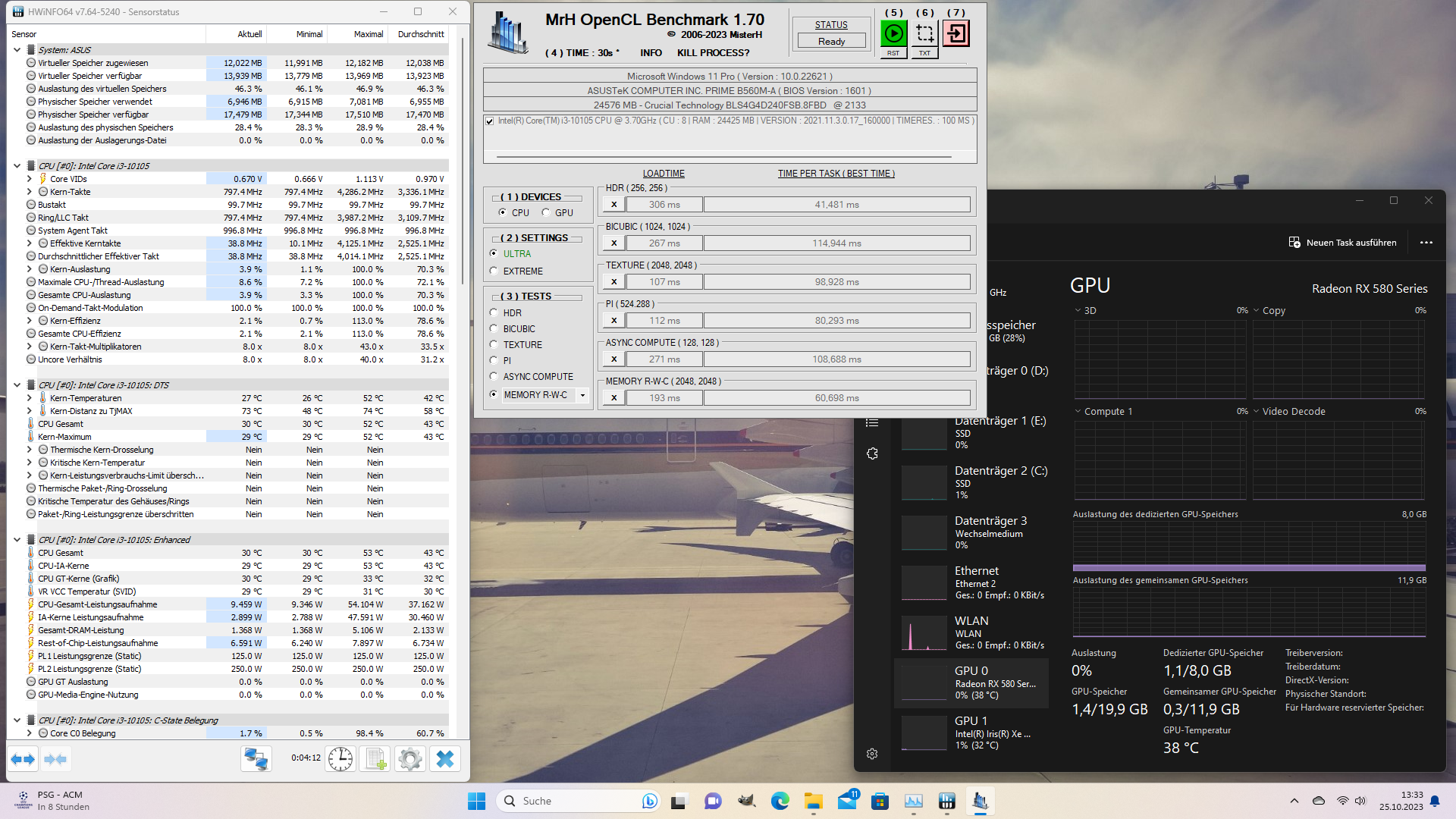Open HWiNFO remote network computers icon
Screen dimensions: 1456x819
tap(256, 759)
